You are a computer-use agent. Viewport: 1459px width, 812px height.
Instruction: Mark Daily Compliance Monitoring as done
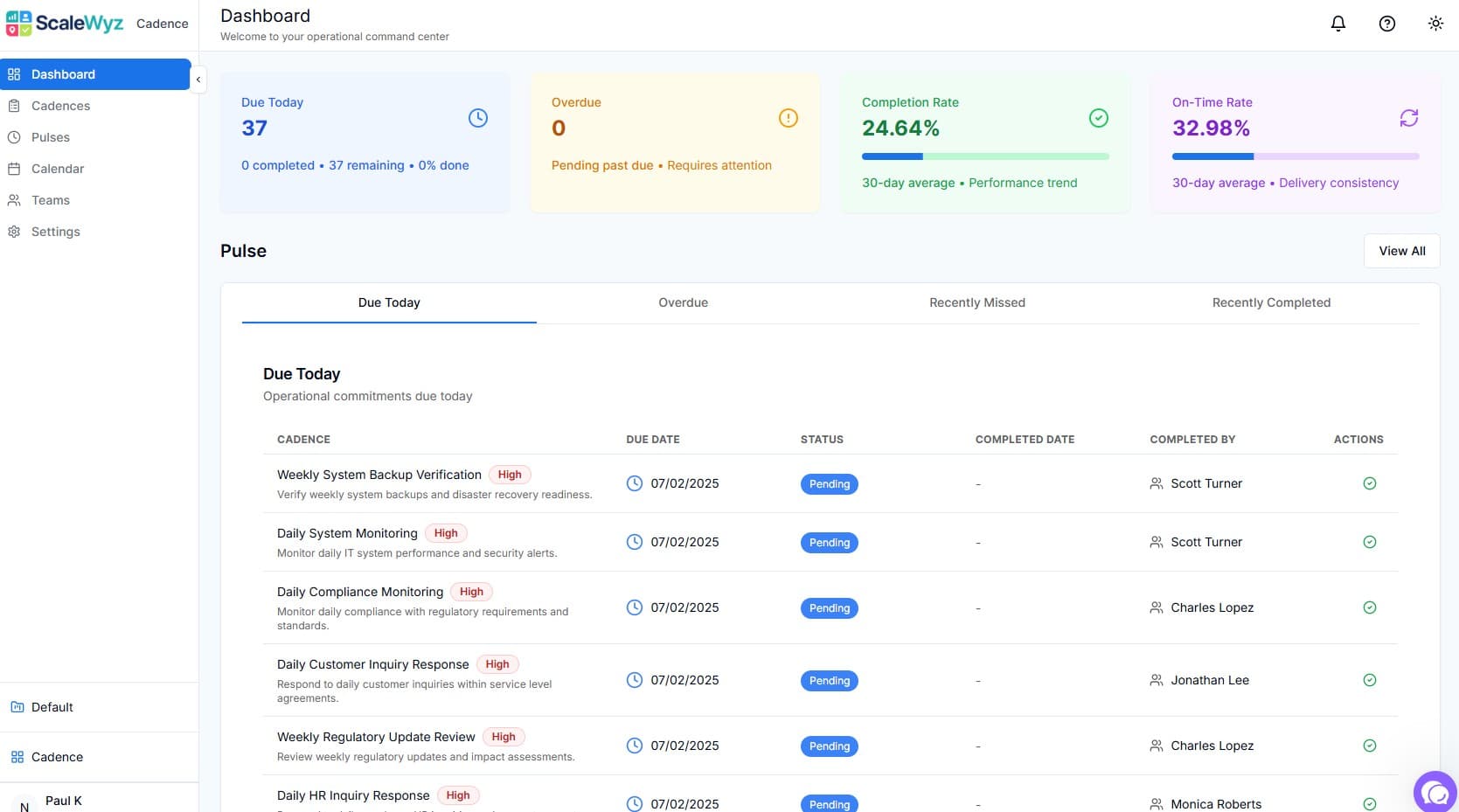click(x=1370, y=607)
